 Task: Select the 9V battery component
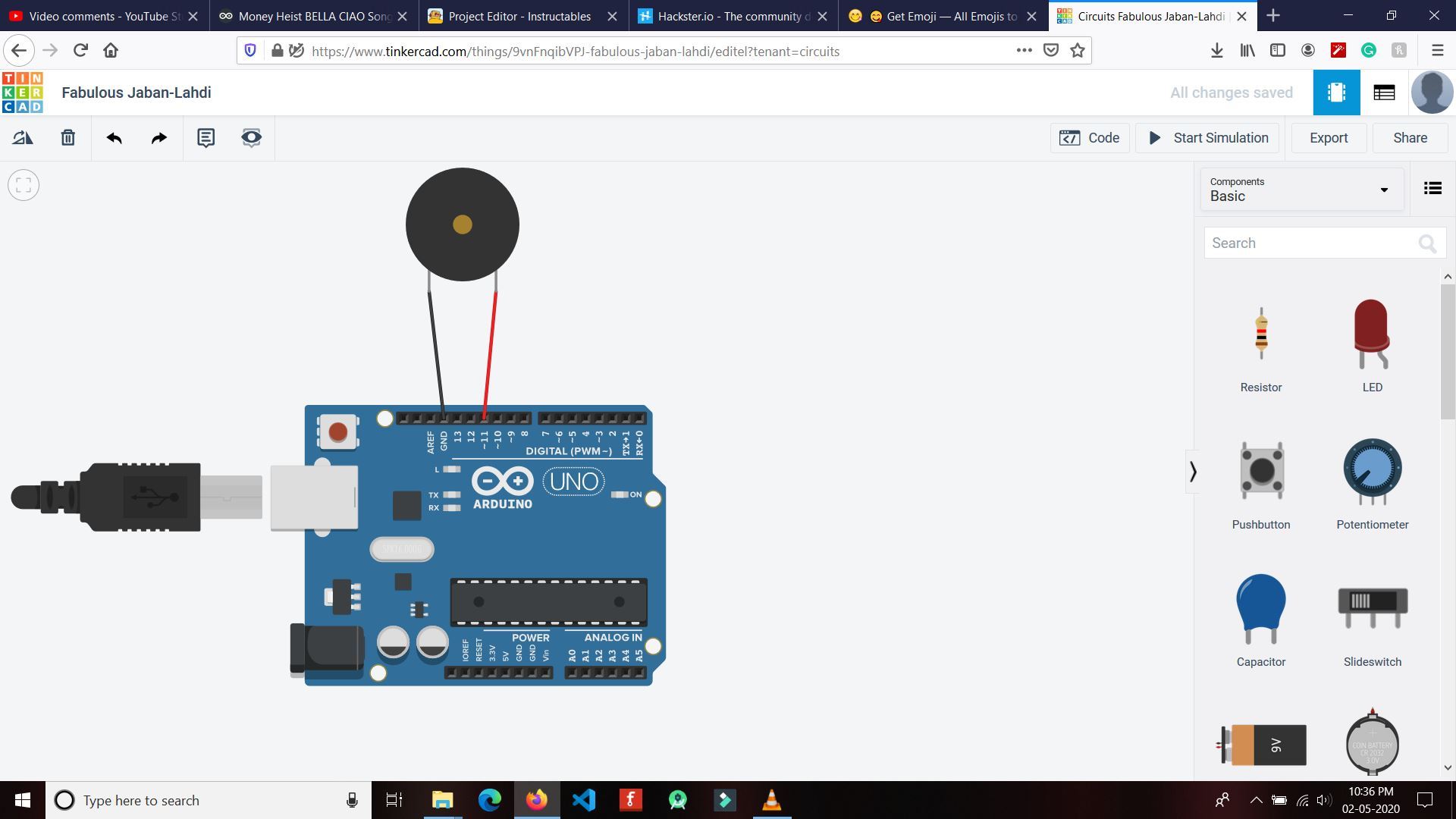click(x=1261, y=745)
